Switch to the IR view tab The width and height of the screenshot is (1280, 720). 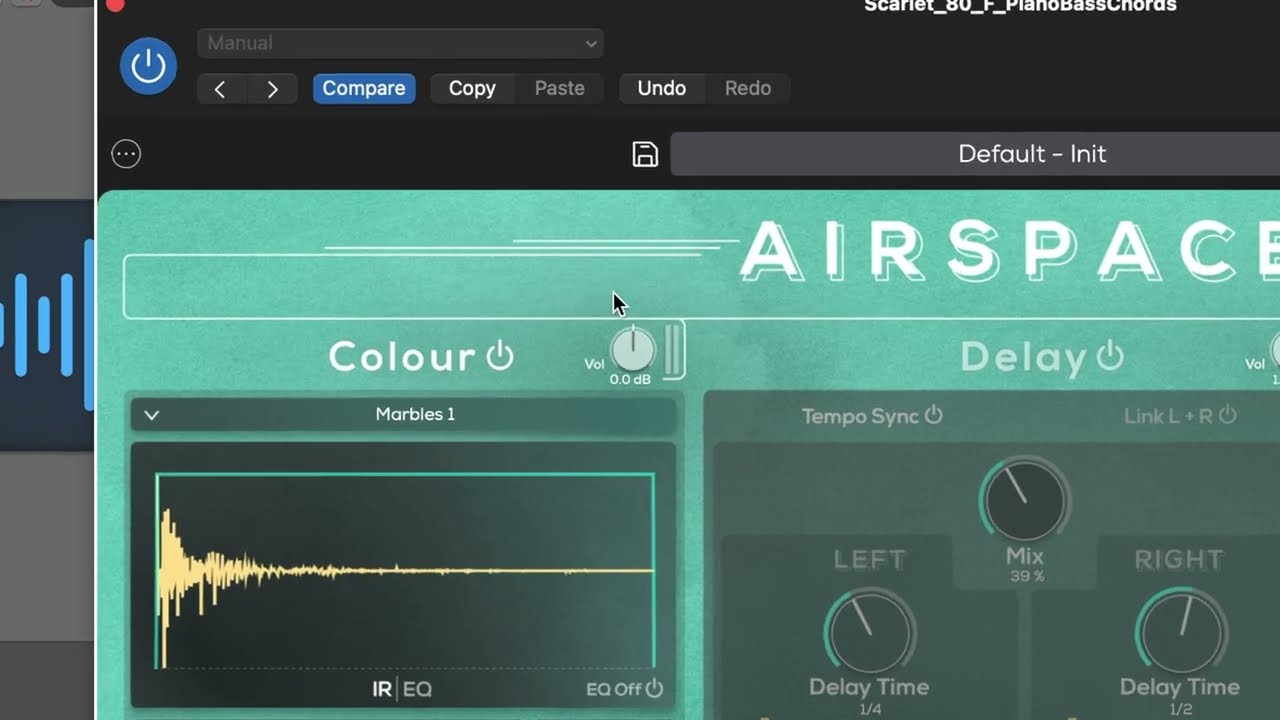382,690
